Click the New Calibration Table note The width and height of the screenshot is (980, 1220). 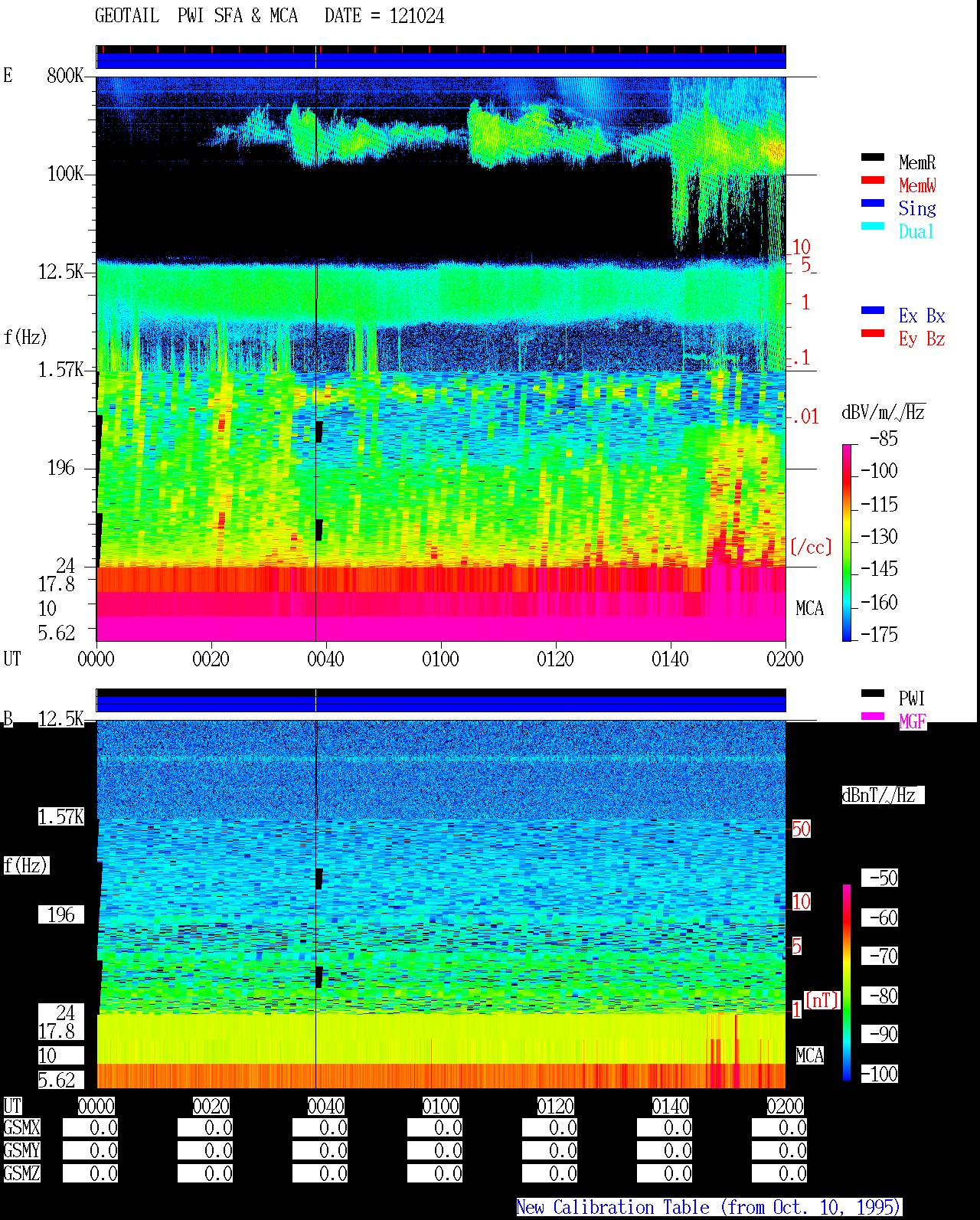[x=709, y=1207]
